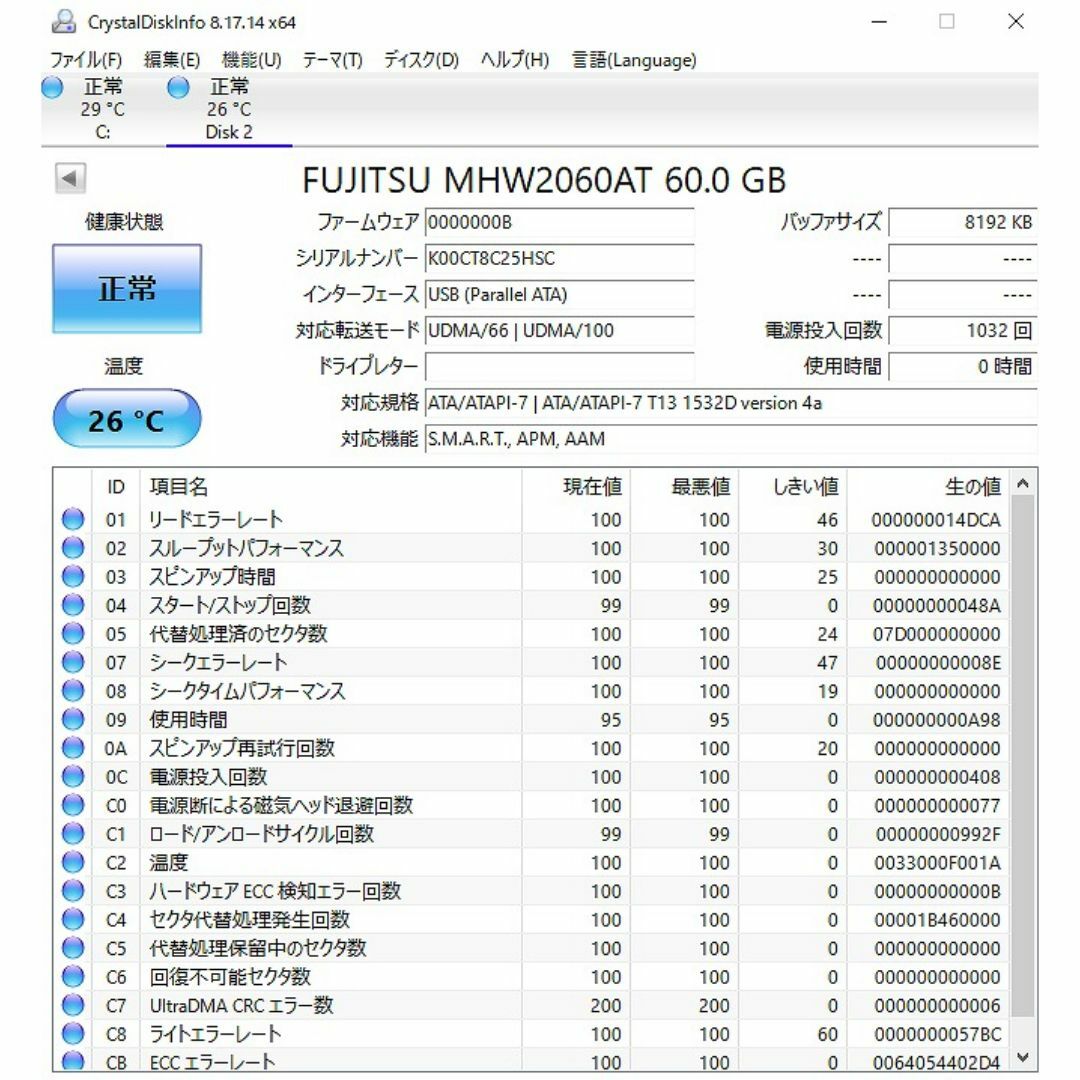1080x1080 pixels.
Task: Click status icon of row C0 電源断による磁気ヘッド退避回数
Action: point(73,804)
